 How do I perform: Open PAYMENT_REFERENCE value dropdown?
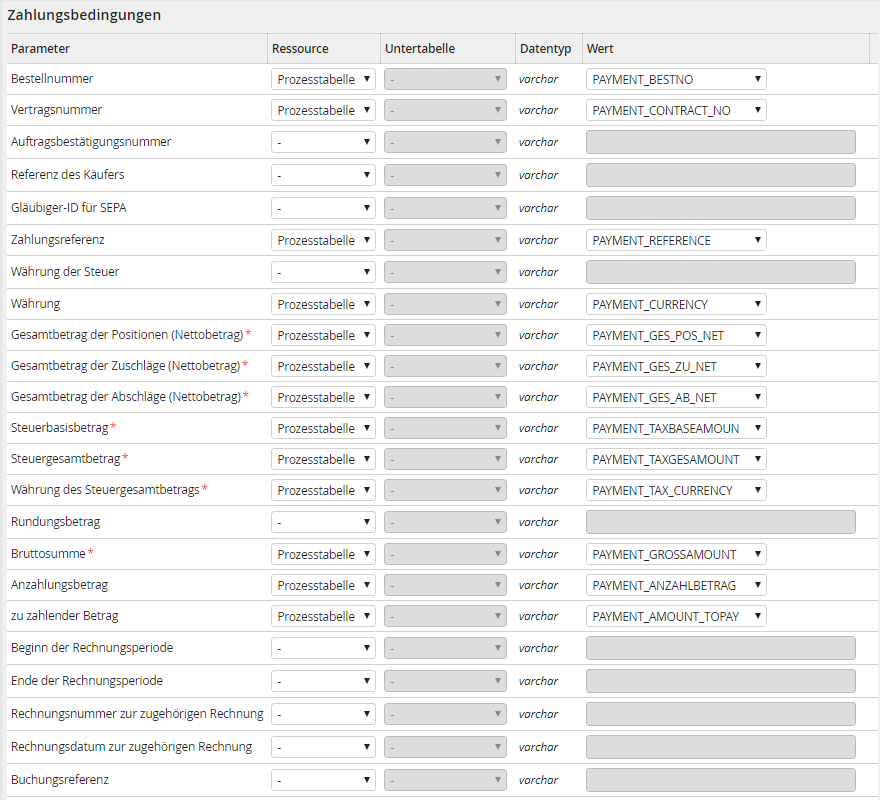(676, 240)
